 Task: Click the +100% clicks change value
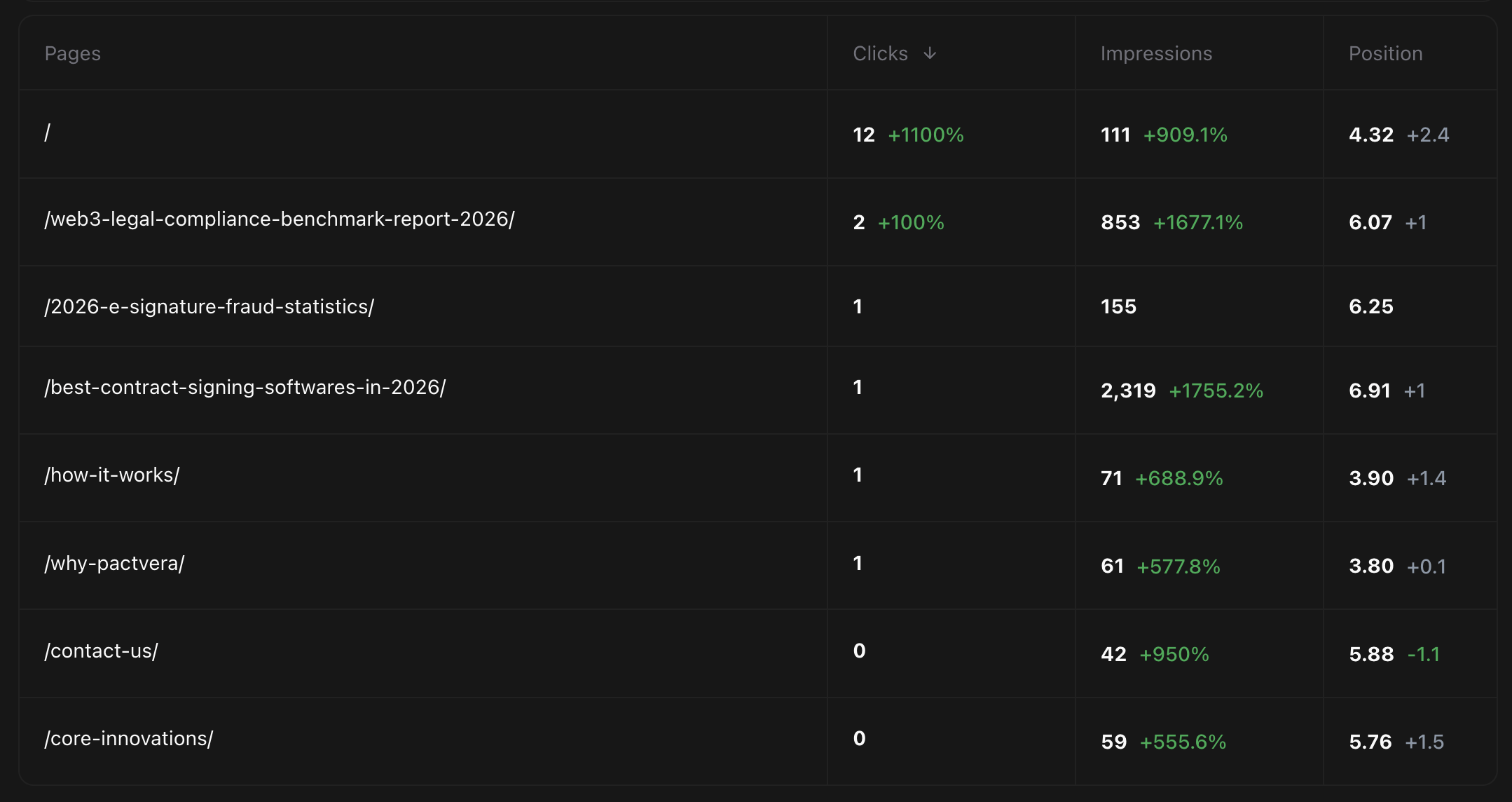coord(911,222)
